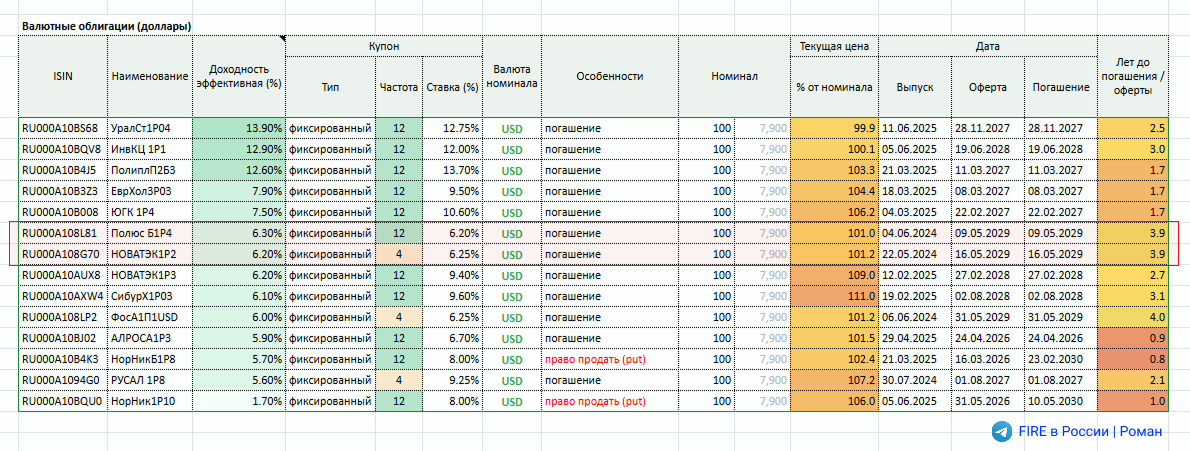The image size is (1190, 451).
Task: Click the merged 'Дата' header cell
Action: [x=988, y=46]
